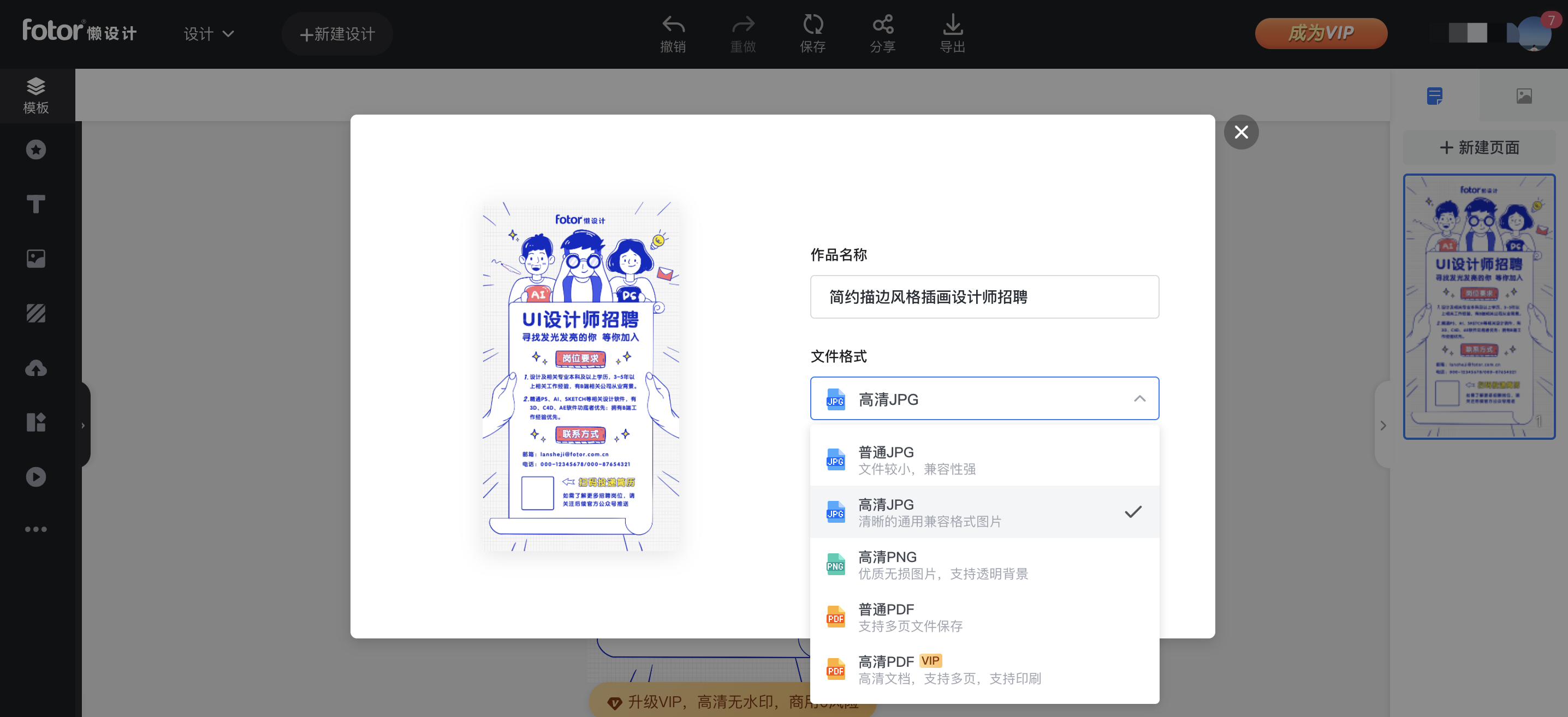
Task: Open the Text tool in sidebar
Action: (x=36, y=204)
